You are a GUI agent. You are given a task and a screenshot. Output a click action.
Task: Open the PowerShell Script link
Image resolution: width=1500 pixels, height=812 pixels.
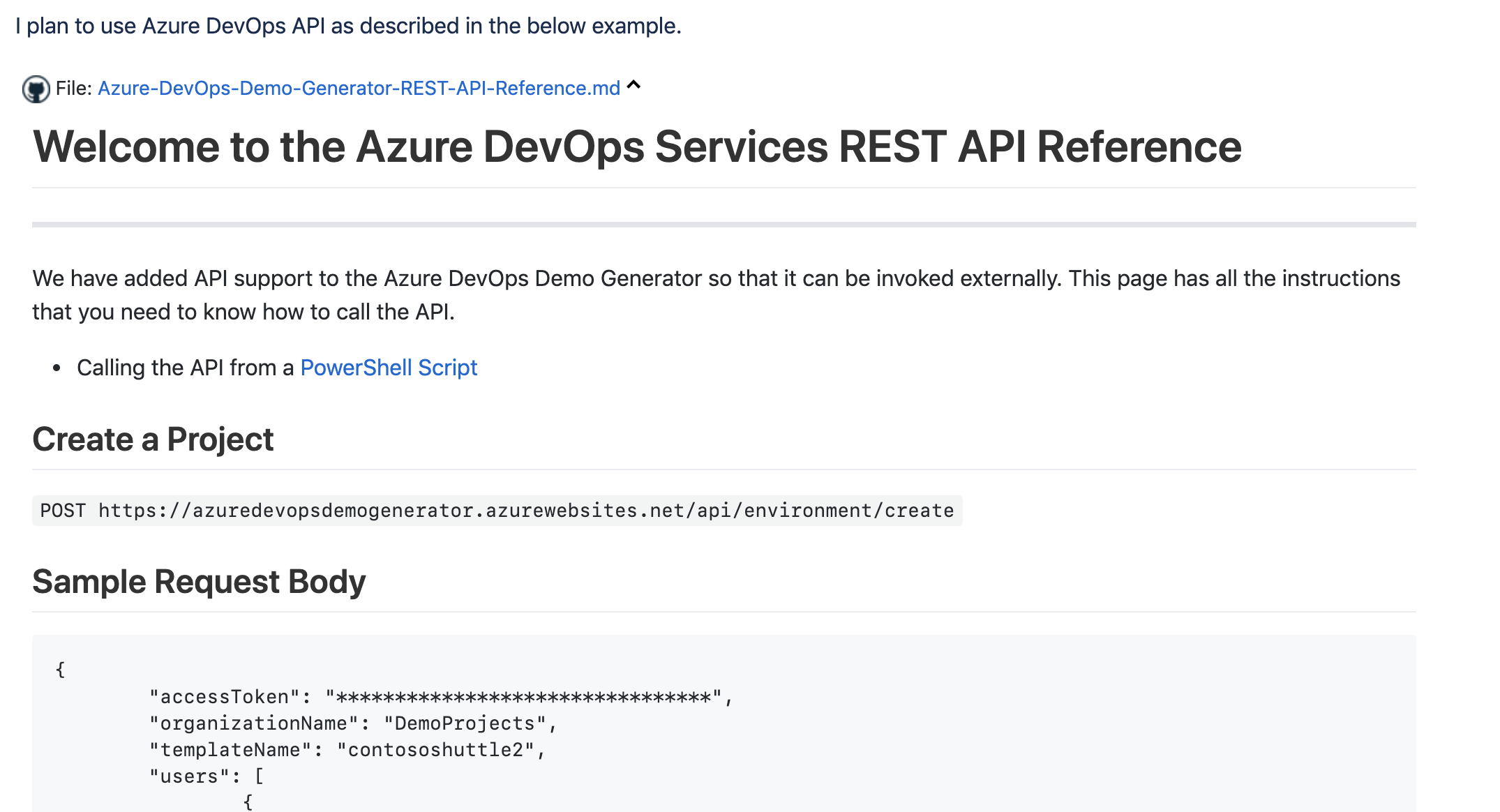[x=389, y=368]
